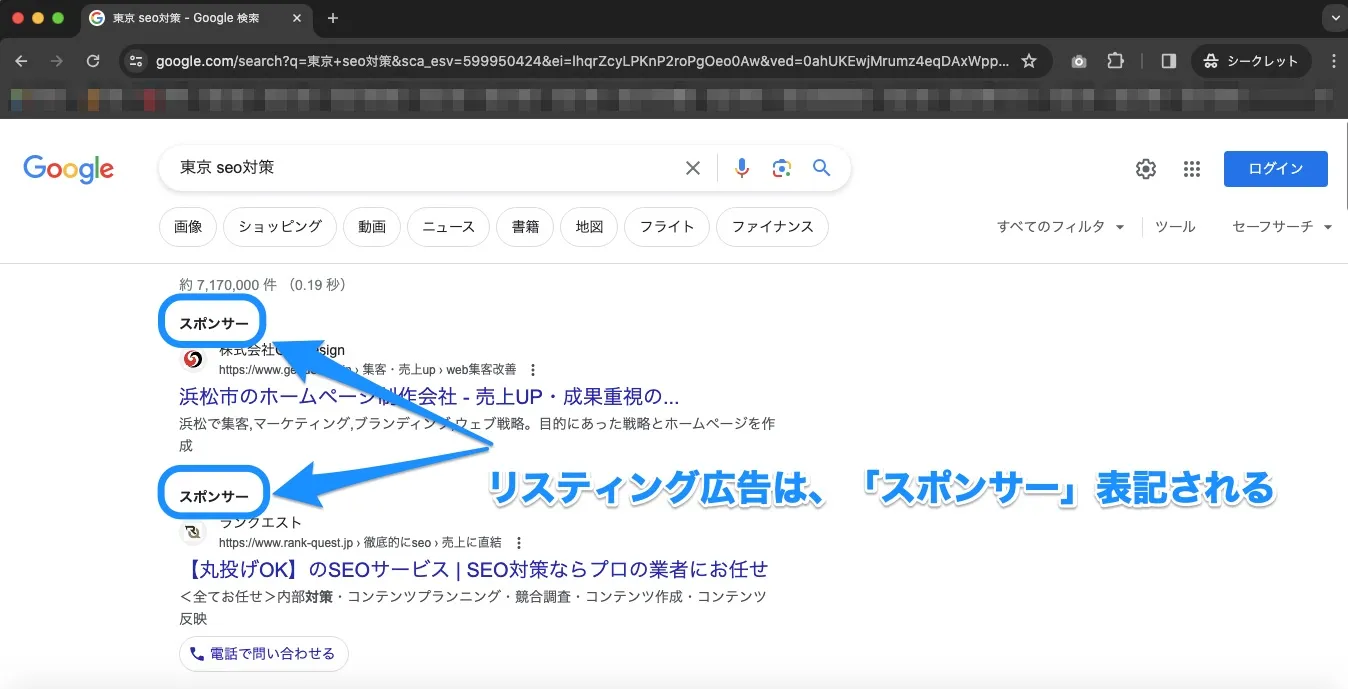Clear the search box with X icon

(x=692, y=168)
